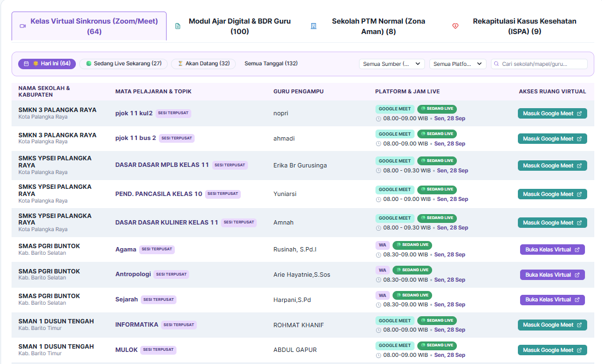Click Buka Kelas Virtual for Agama

pos(552,250)
